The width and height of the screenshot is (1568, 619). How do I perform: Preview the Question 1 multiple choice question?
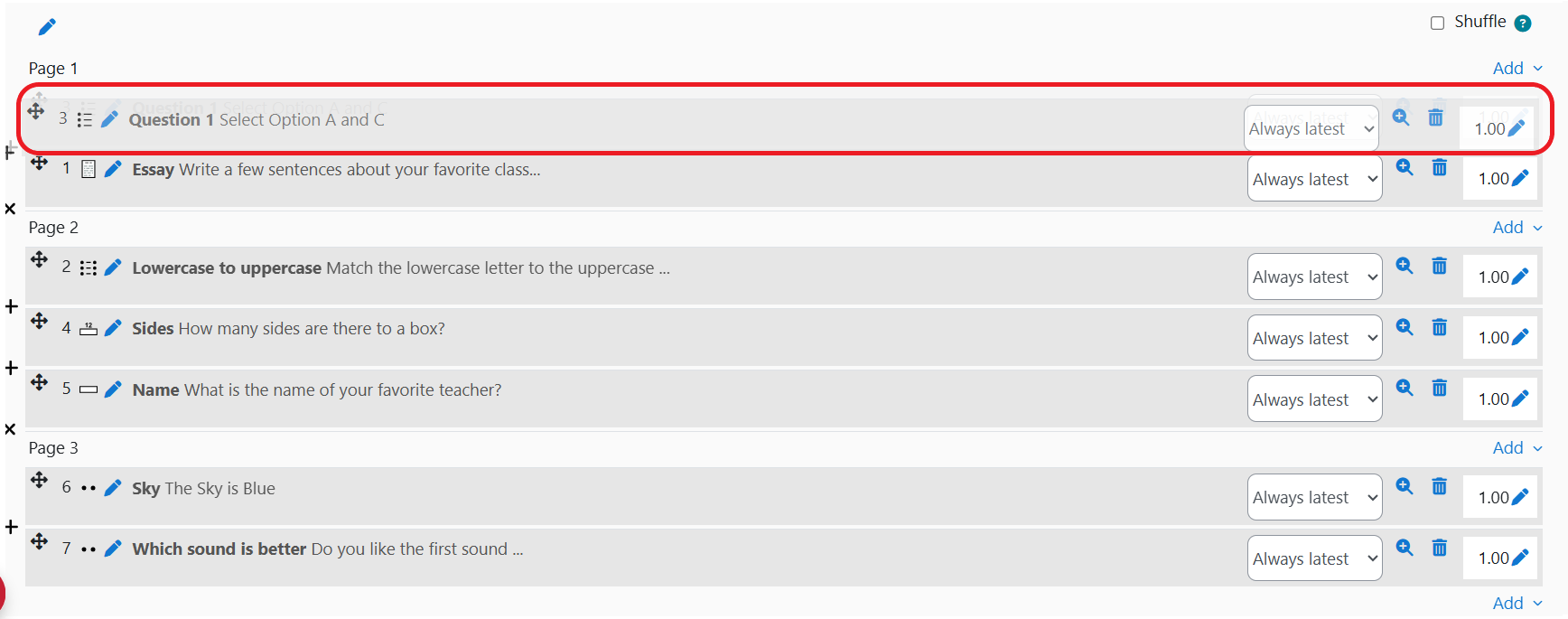coord(1400,117)
